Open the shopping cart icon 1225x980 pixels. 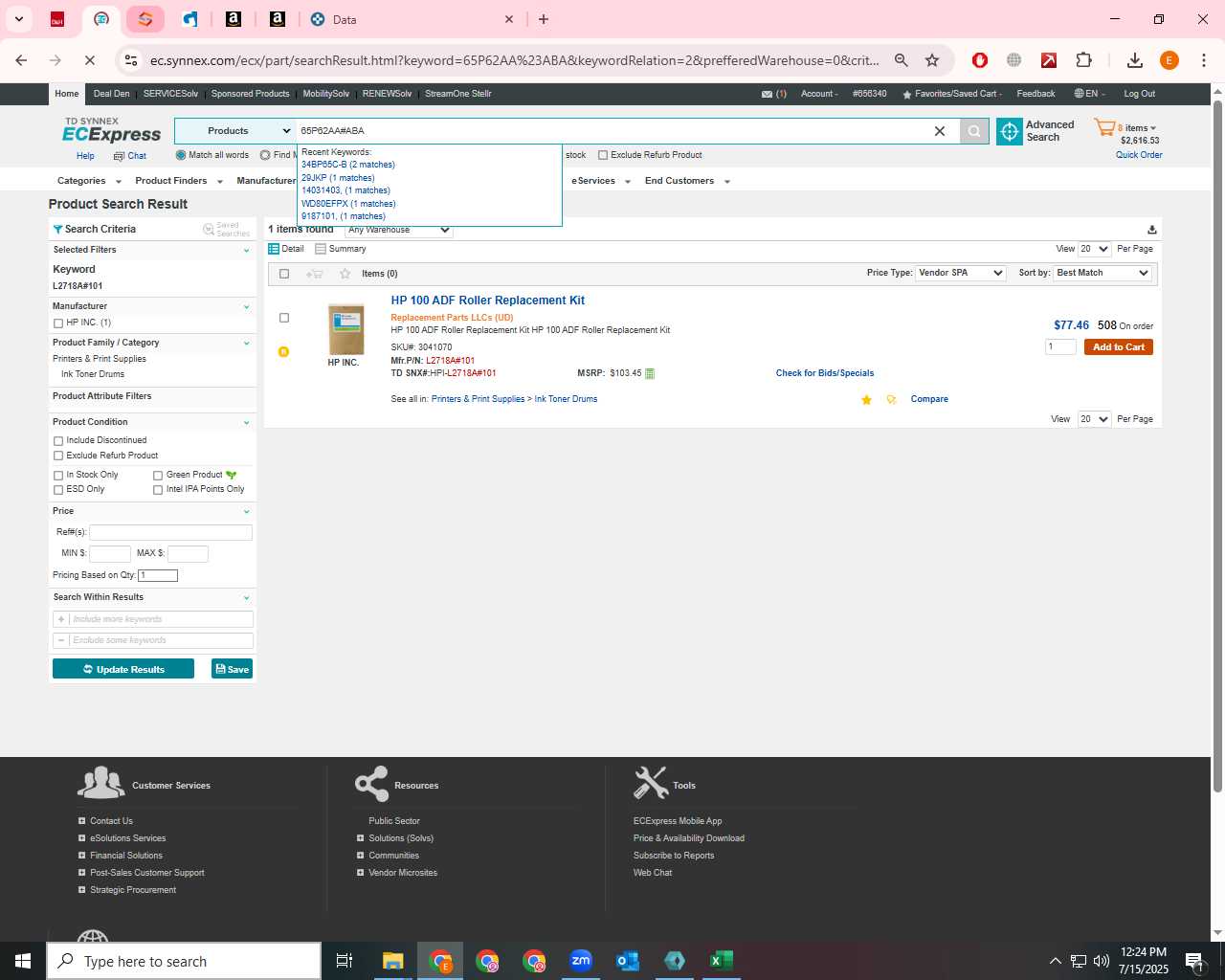coord(1104,127)
